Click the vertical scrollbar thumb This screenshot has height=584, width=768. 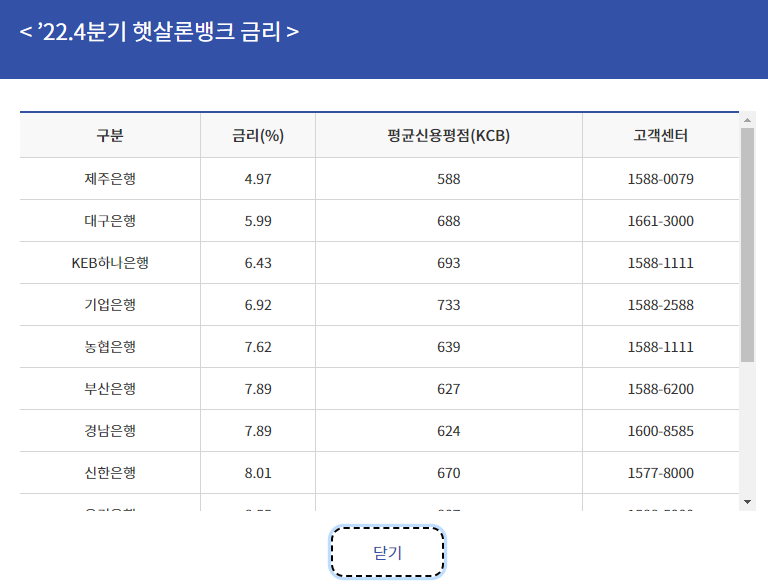[747, 245]
